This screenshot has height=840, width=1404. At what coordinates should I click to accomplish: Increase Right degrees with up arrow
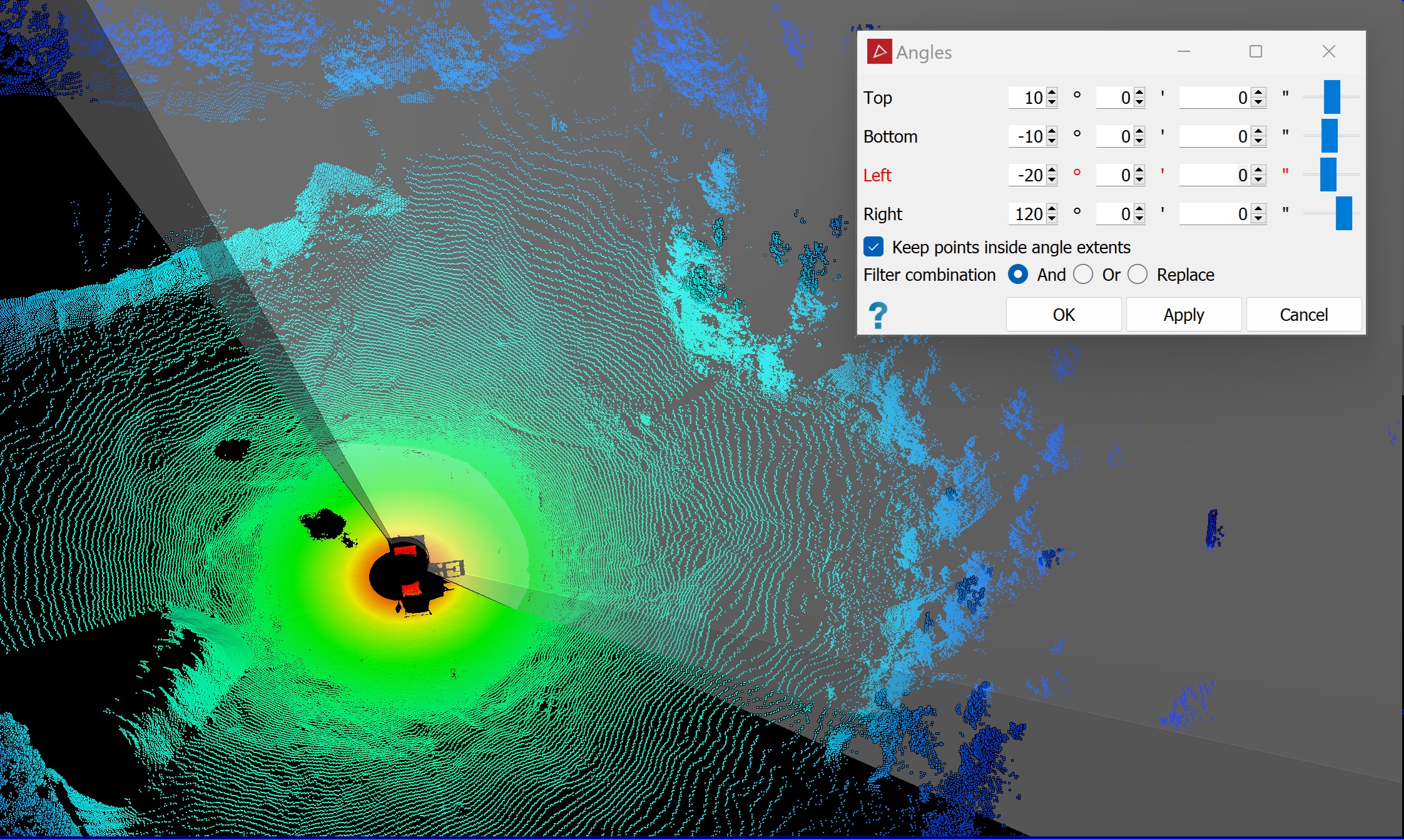(1052, 209)
